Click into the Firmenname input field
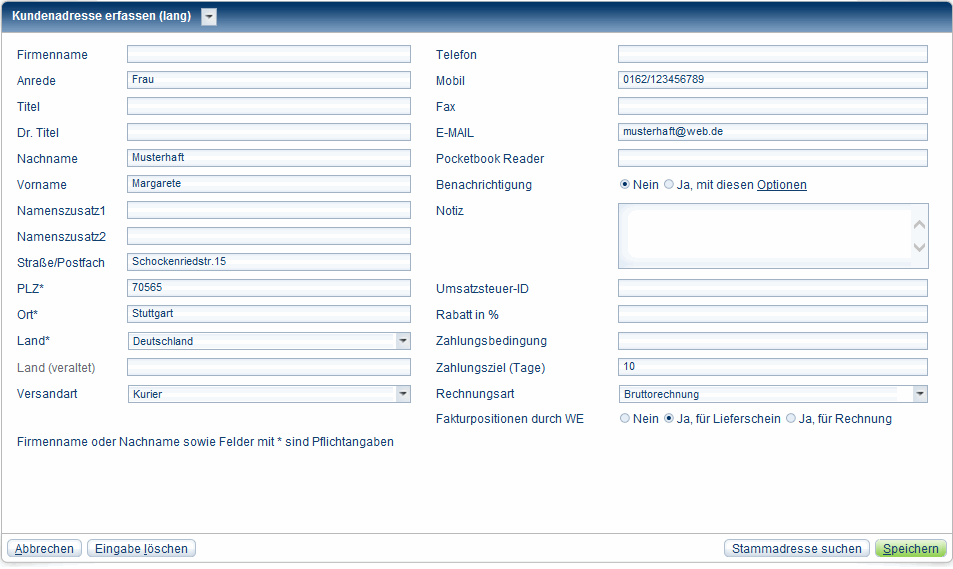Image resolution: width=953 pixels, height=569 pixels. pyautogui.click(x=268, y=54)
